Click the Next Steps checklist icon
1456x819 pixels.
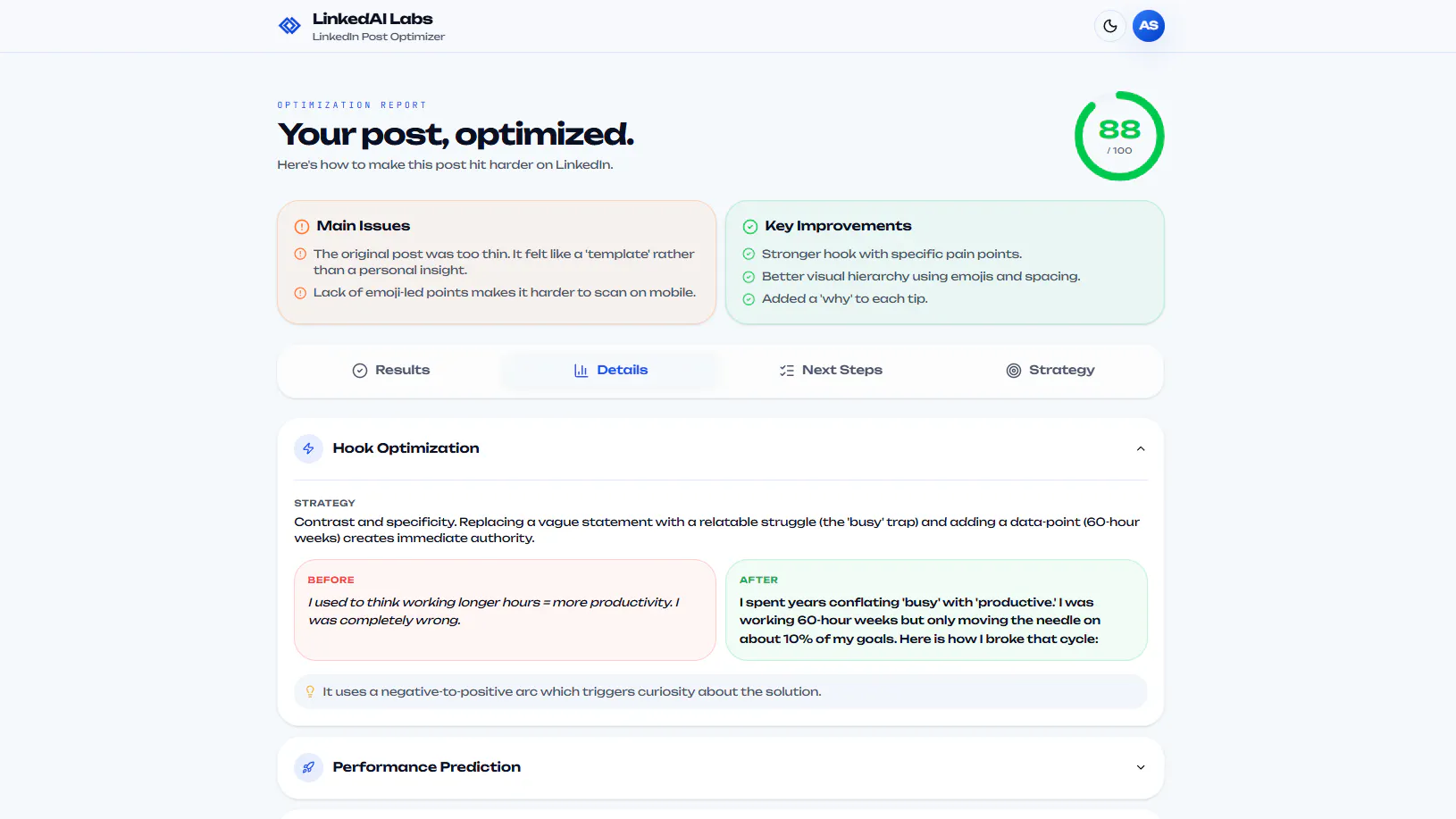pyautogui.click(x=787, y=371)
